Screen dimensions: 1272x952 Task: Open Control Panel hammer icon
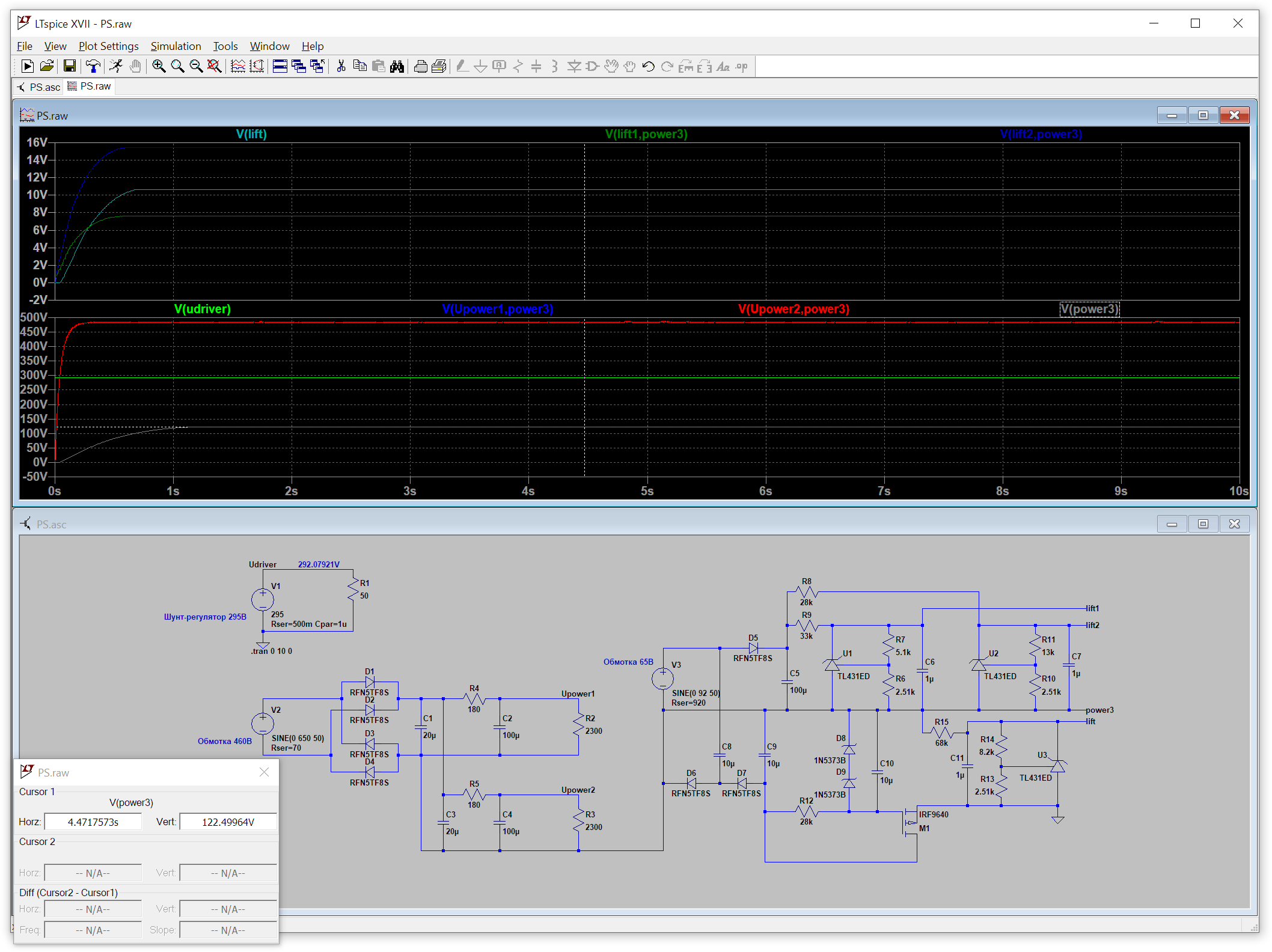93,67
